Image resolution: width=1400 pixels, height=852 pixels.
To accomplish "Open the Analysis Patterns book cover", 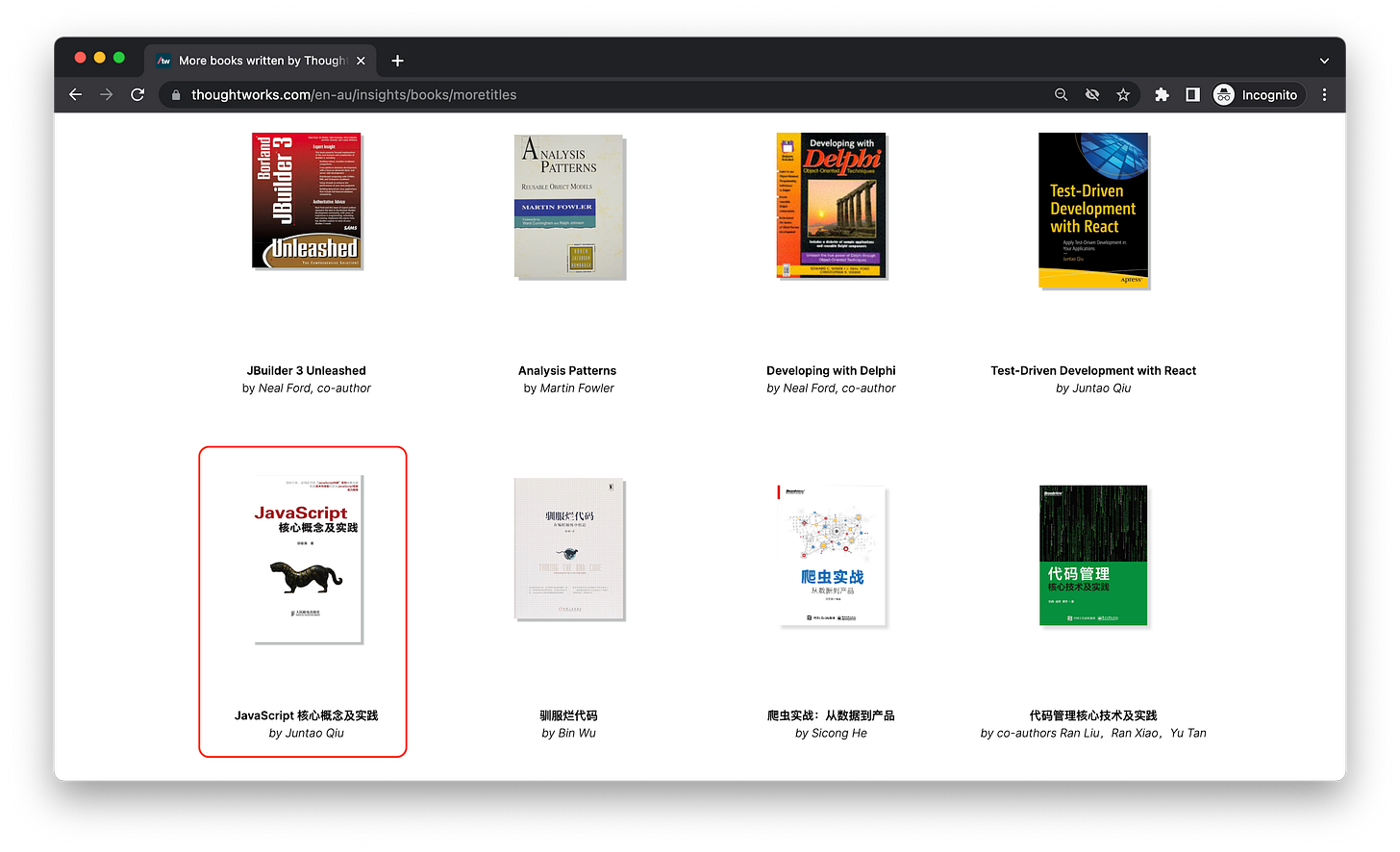I will [x=569, y=207].
